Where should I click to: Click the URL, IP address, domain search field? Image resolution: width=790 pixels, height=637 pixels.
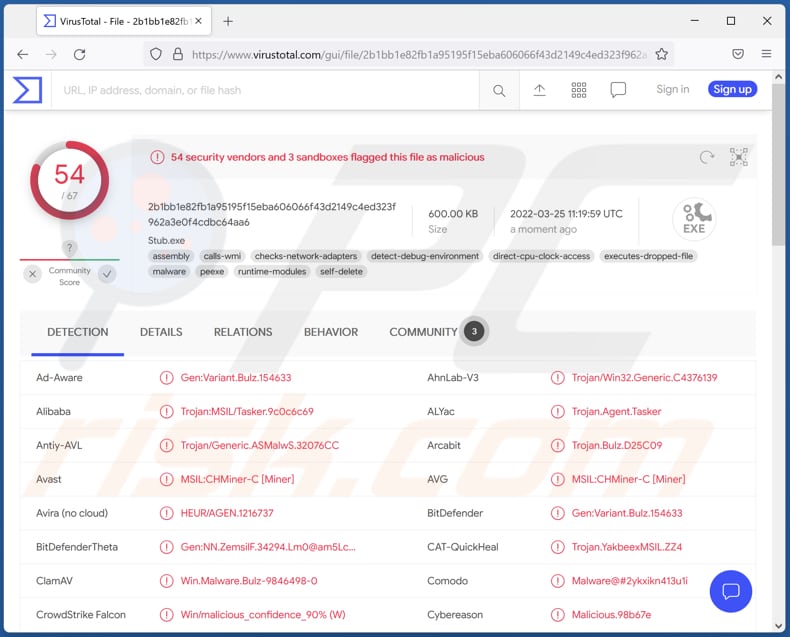point(266,90)
